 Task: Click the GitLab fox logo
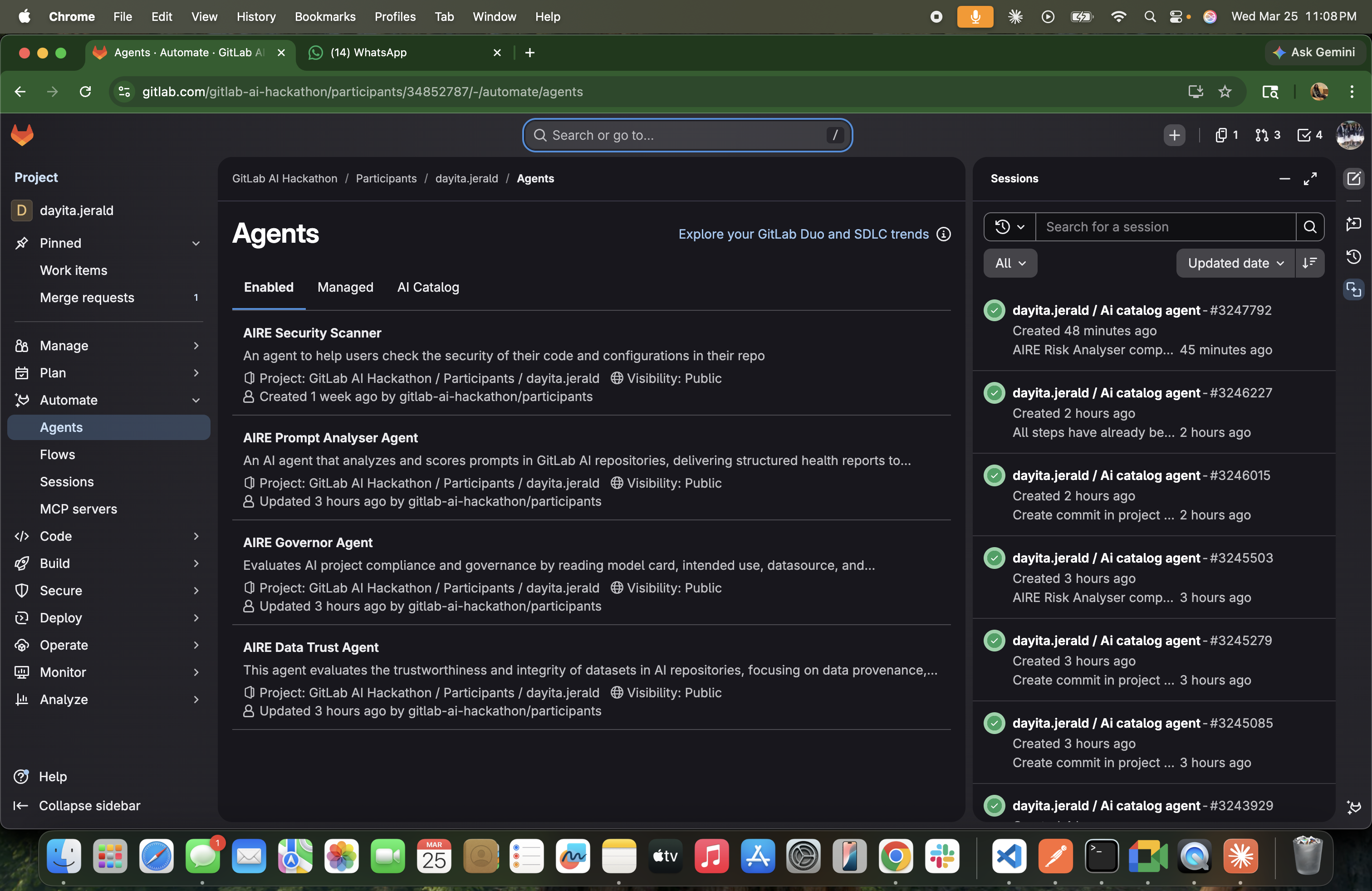(x=23, y=135)
